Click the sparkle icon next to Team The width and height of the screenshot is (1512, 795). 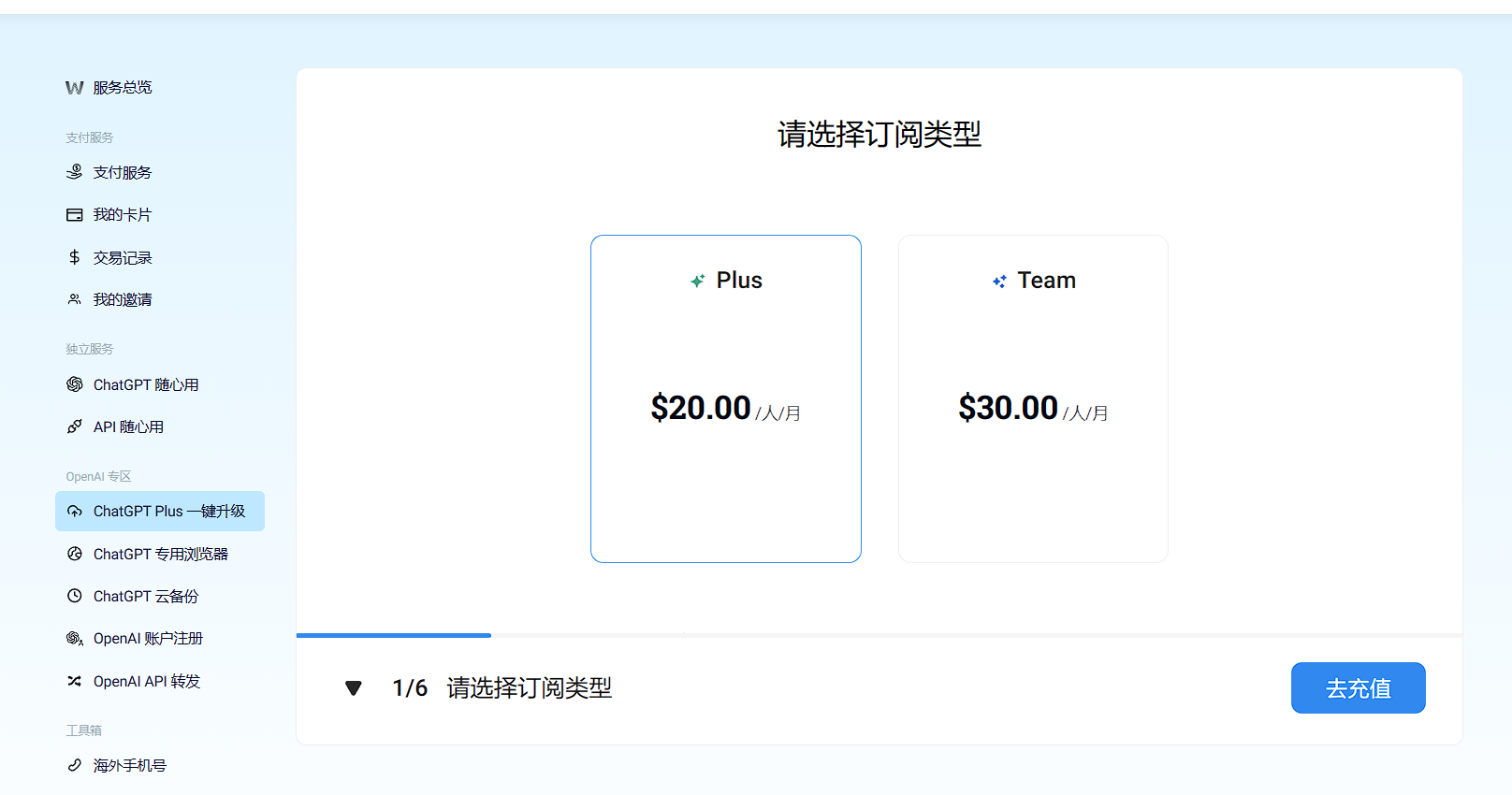[x=999, y=282]
